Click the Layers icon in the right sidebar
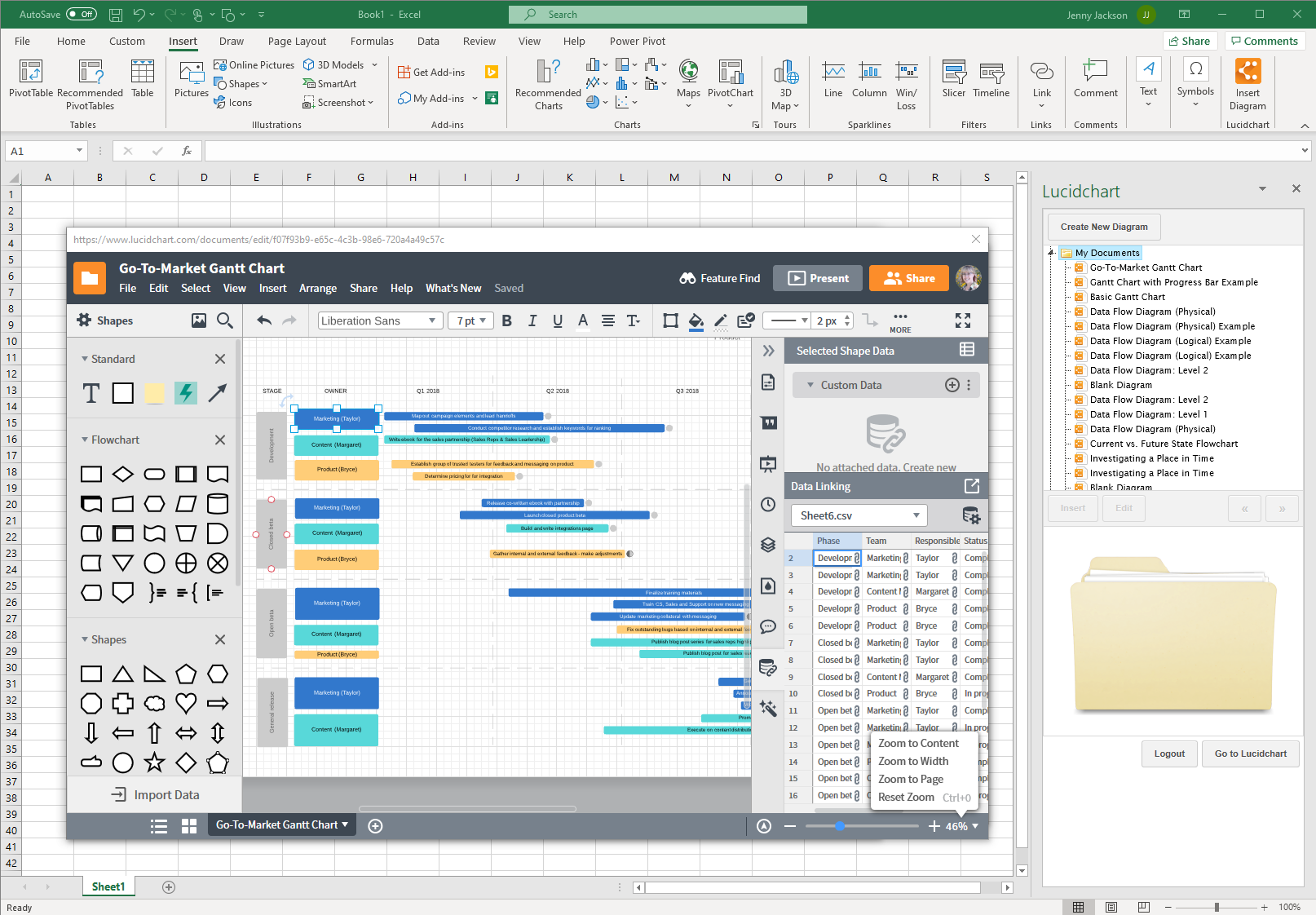The width and height of the screenshot is (1316, 915). [767, 545]
